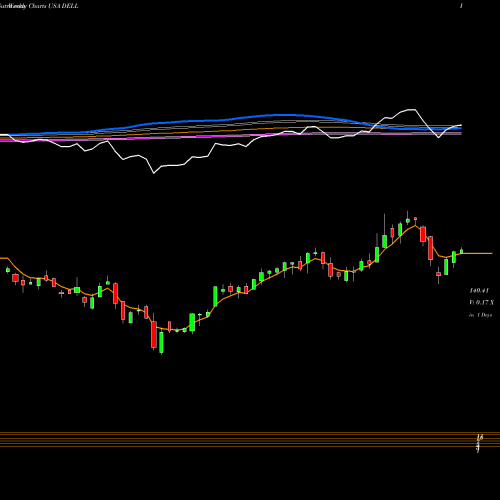Click the lowest trough of the white indicator line
Viewport: 500px width, 500px height.
click(154, 173)
